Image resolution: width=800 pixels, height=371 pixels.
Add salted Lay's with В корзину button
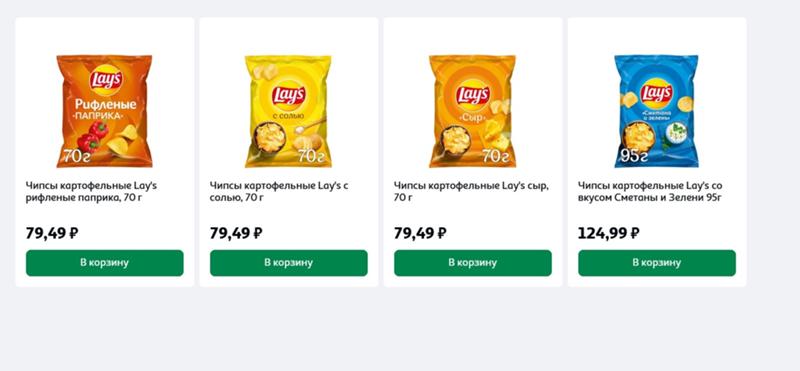click(289, 263)
